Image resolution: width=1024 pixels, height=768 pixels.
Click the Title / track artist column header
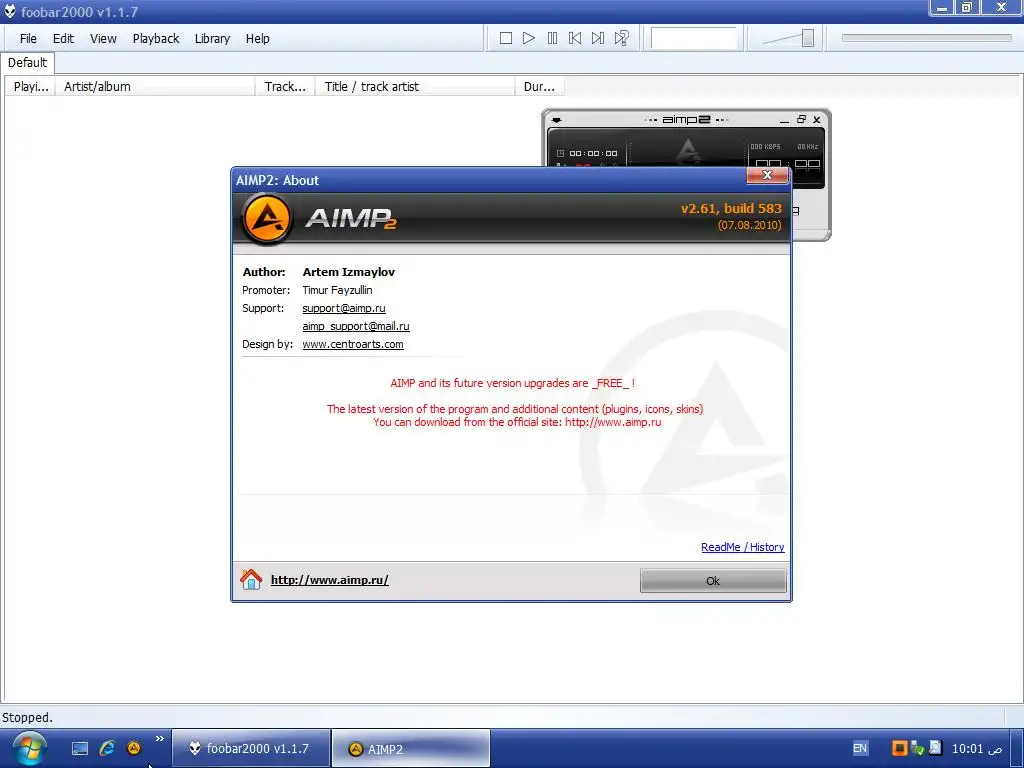pyautogui.click(x=415, y=86)
